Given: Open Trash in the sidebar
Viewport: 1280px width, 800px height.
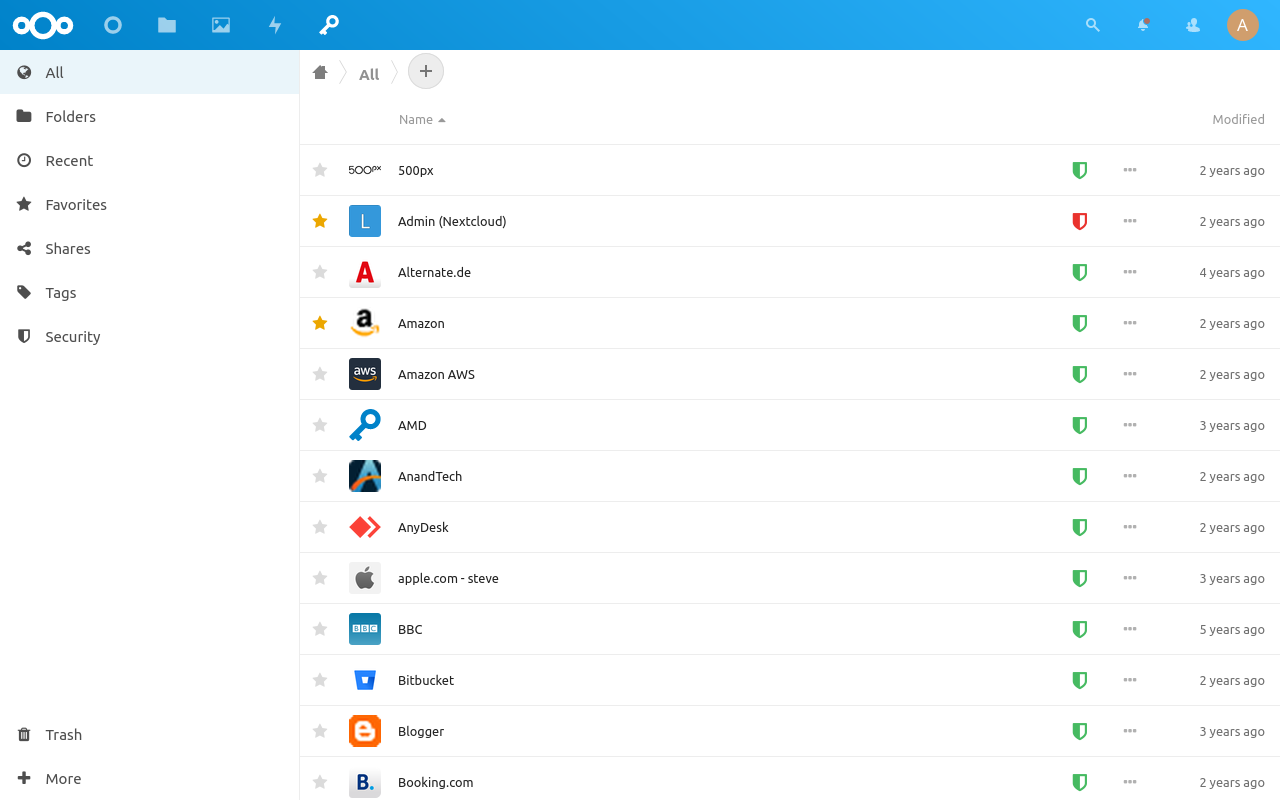Looking at the screenshot, I should click(150, 734).
